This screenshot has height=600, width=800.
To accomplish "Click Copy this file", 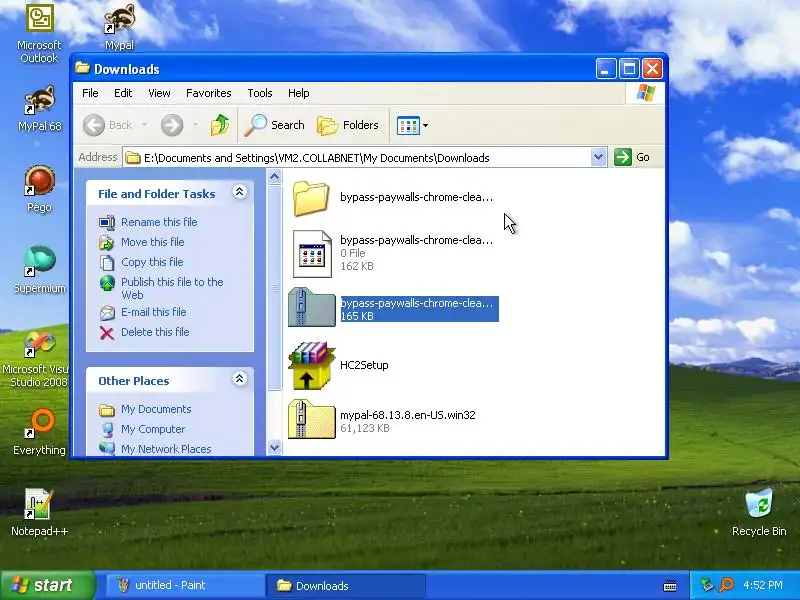I will (x=152, y=262).
